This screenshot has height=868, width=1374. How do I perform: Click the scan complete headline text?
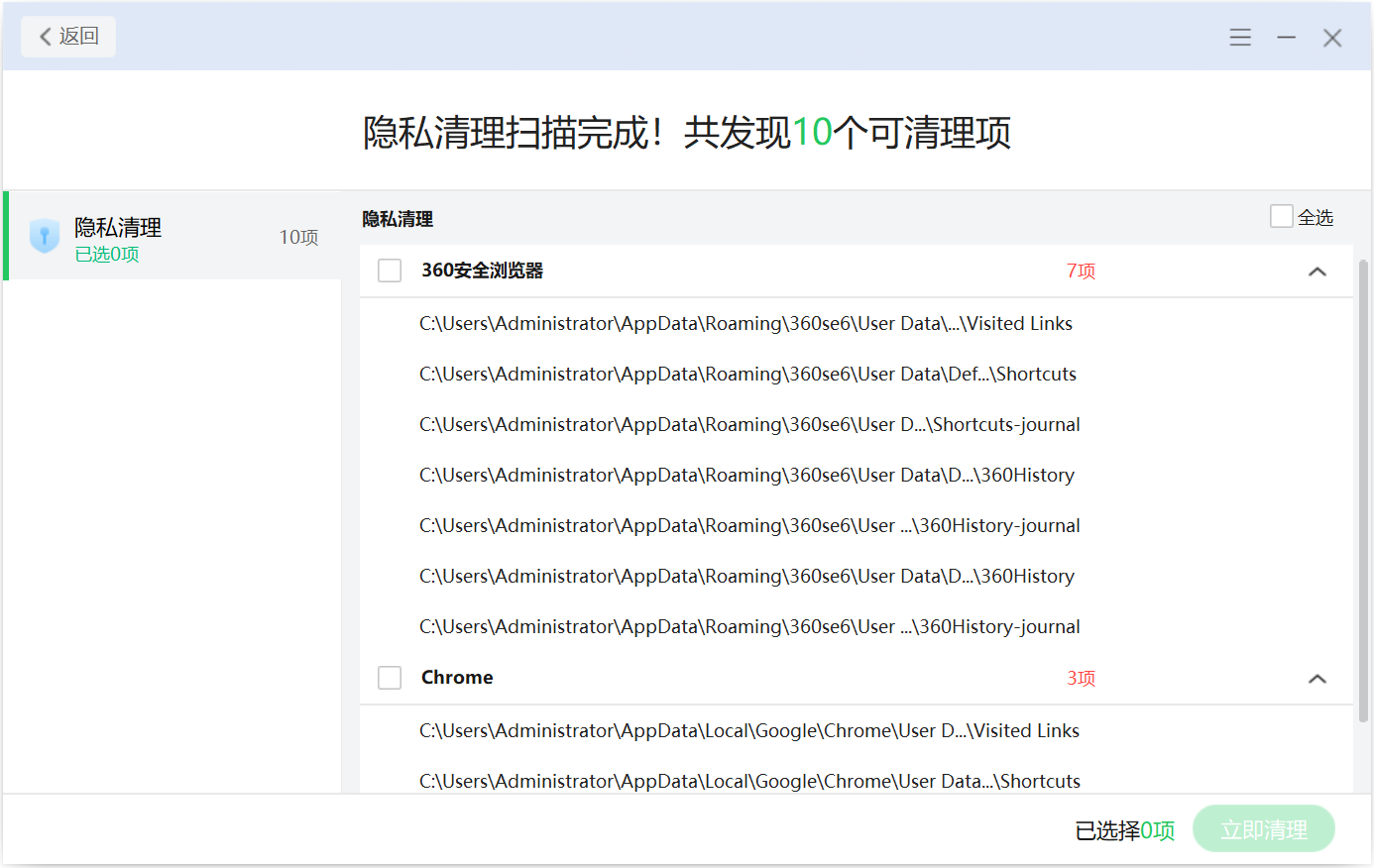(687, 133)
